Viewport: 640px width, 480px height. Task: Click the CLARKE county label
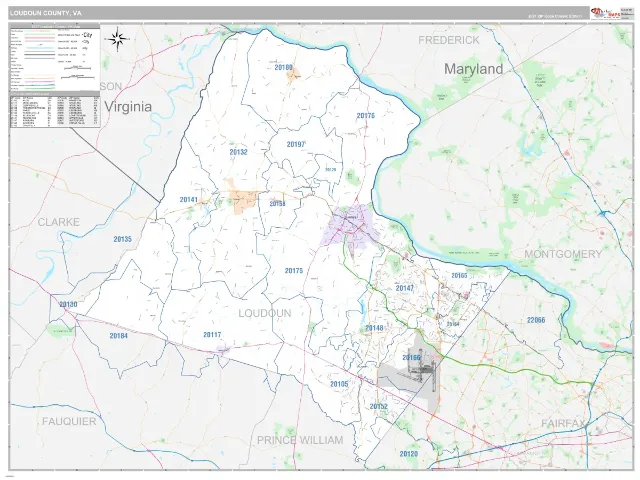coord(59,222)
